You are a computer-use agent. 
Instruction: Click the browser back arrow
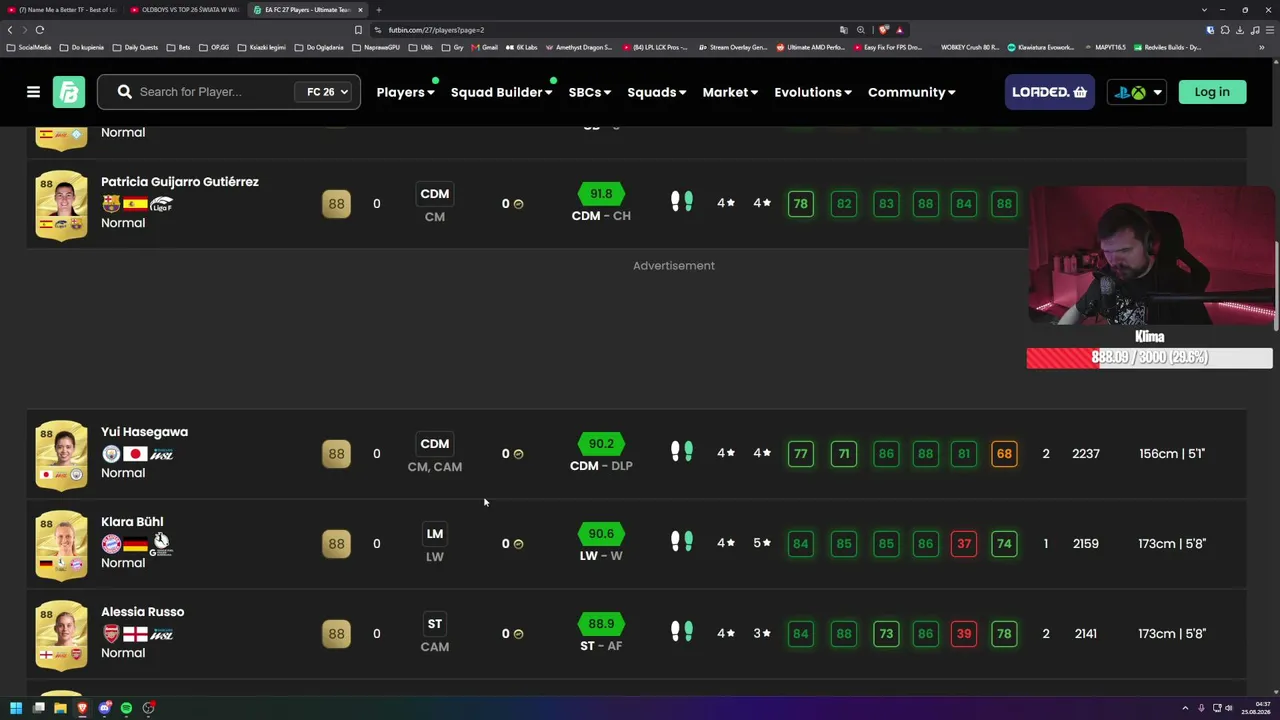(x=10, y=30)
